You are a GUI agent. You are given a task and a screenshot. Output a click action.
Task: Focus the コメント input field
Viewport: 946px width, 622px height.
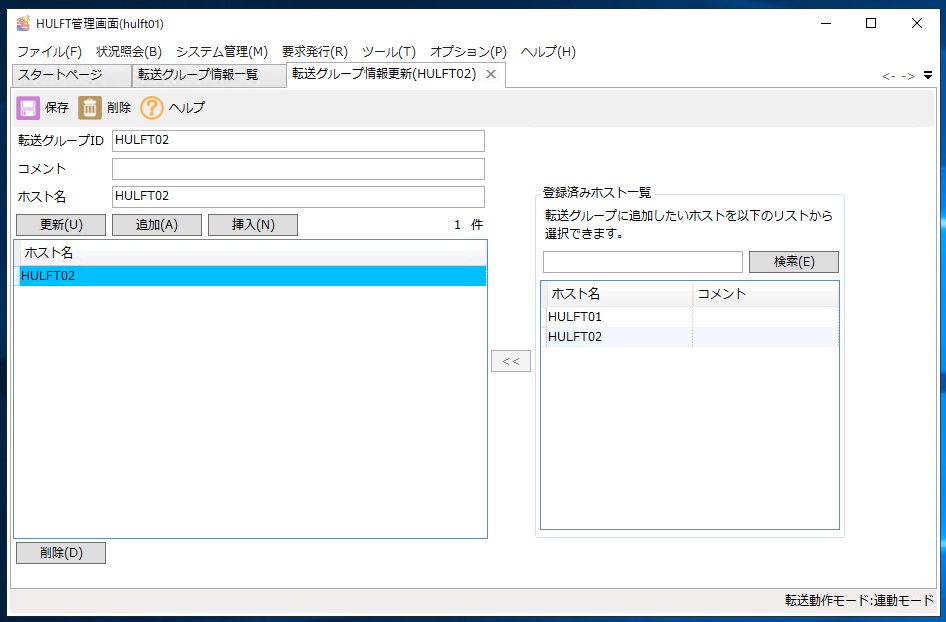coord(298,169)
